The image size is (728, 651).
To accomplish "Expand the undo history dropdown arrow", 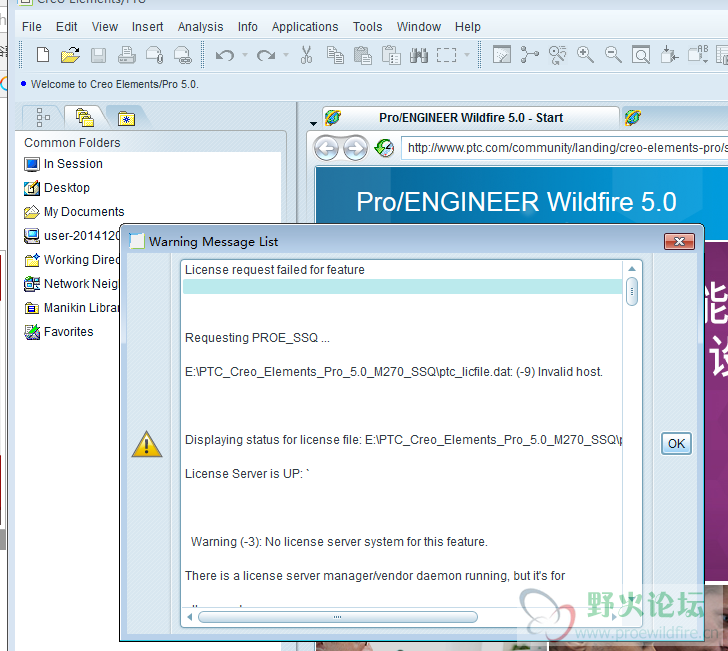I will click(x=245, y=55).
